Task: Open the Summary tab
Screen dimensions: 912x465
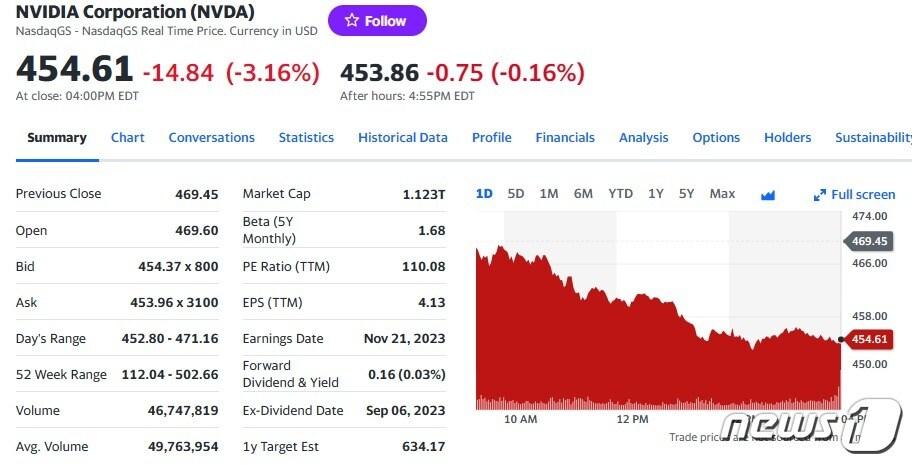Action: (x=57, y=138)
